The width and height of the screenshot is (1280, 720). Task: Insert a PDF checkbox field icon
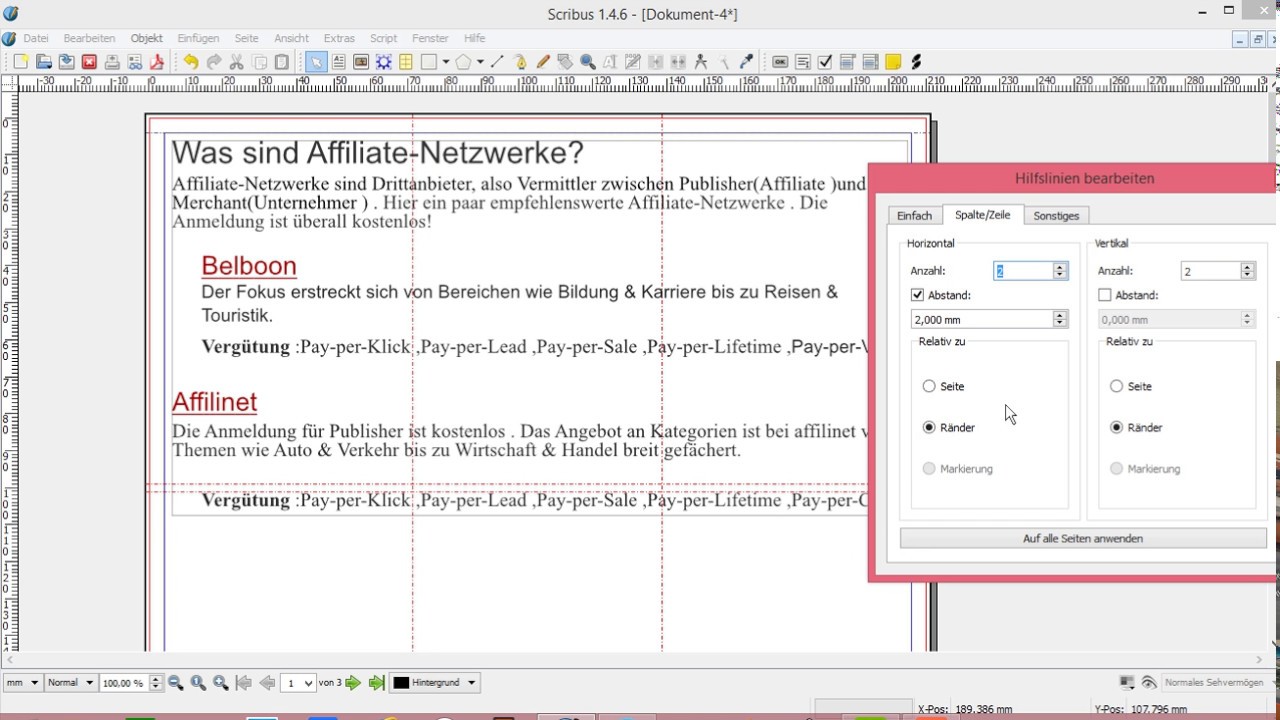pos(825,62)
